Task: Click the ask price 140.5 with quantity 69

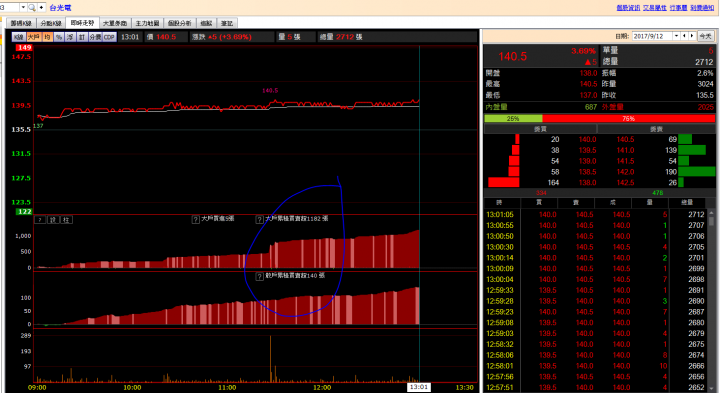Action: 625,139
